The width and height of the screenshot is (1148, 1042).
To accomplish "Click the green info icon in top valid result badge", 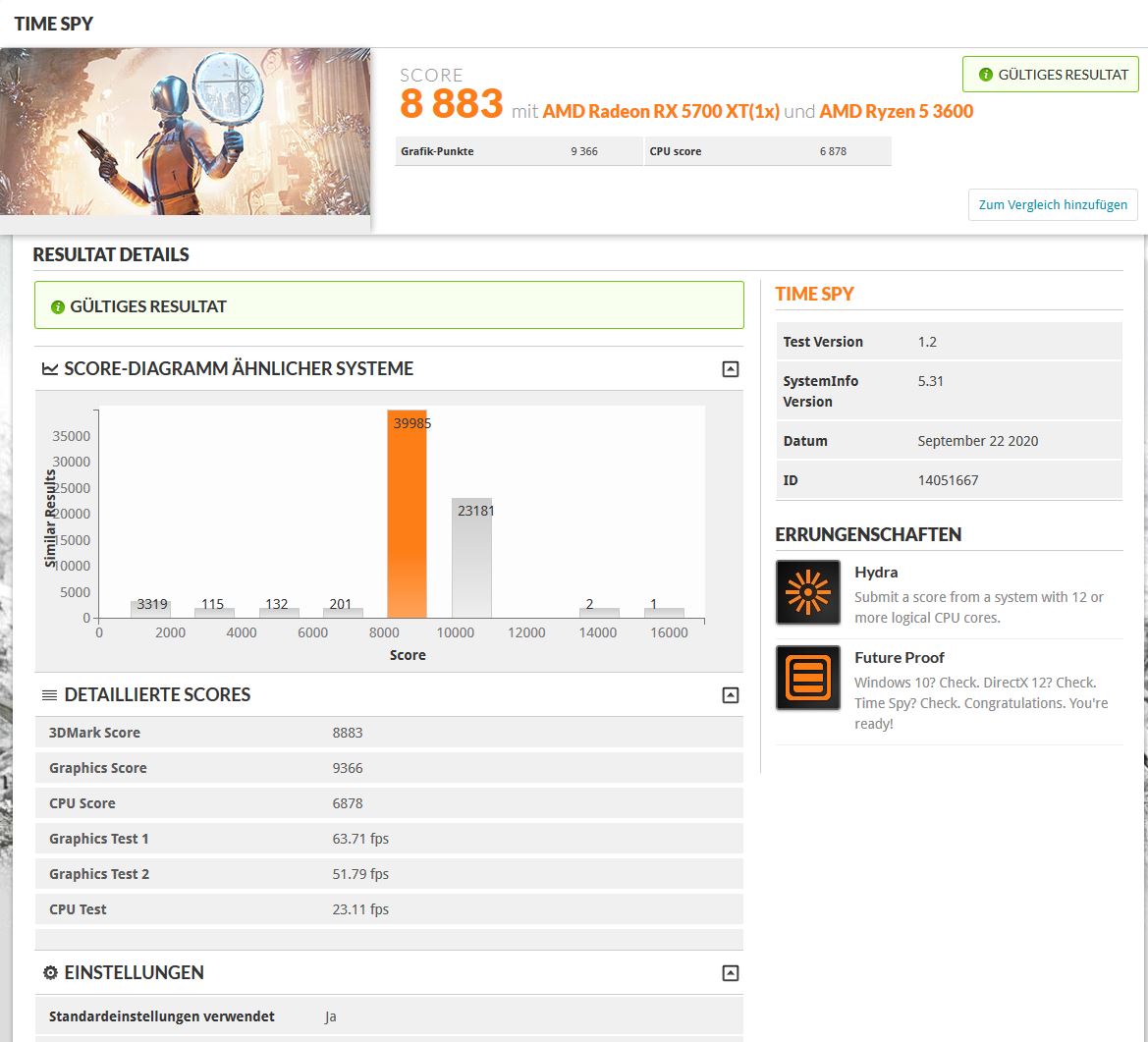I will (x=985, y=75).
